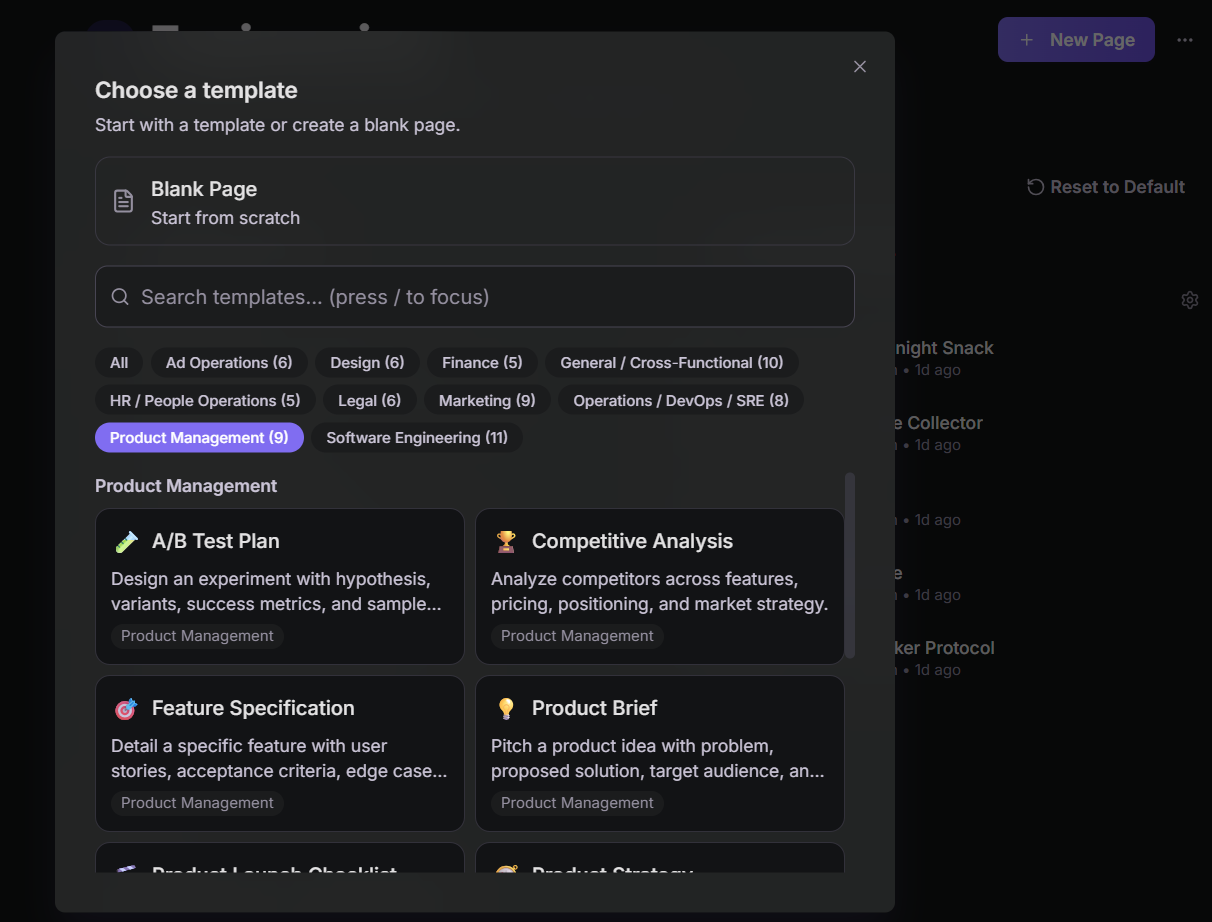This screenshot has width=1212, height=922.
Task: Click Reset to Default
Action: coord(1106,187)
